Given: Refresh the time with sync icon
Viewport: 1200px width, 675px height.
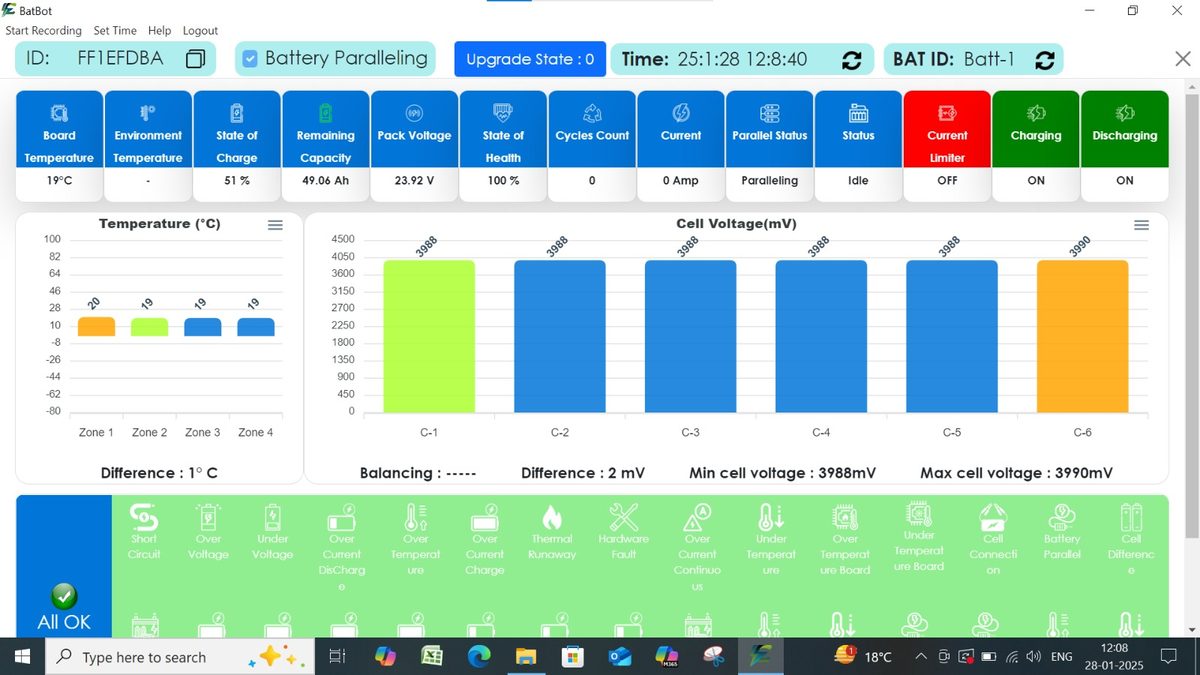Looking at the screenshot, I should click(x=851, y=60).
